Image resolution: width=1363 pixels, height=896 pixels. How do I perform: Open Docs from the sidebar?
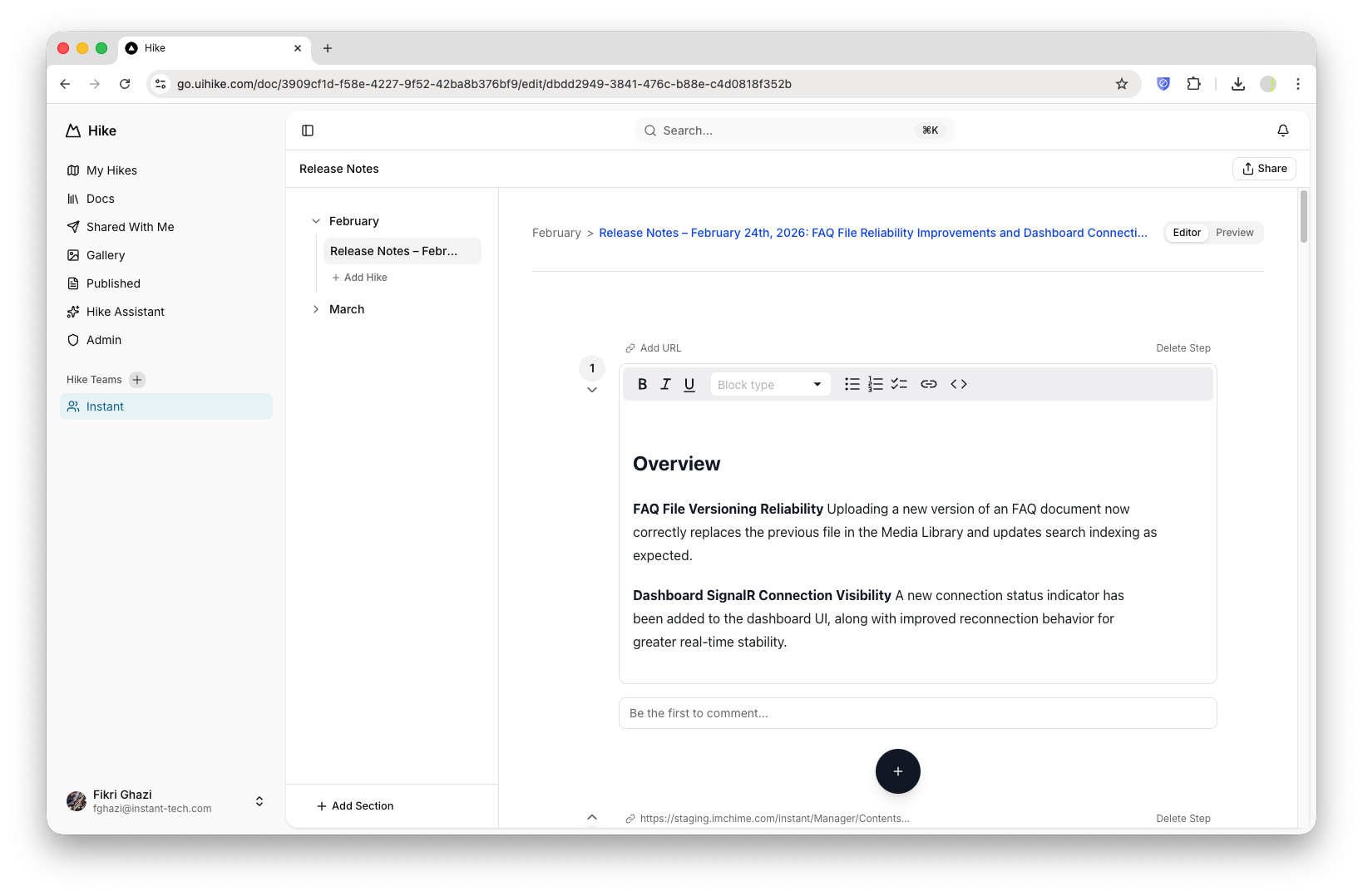[101, 199]
